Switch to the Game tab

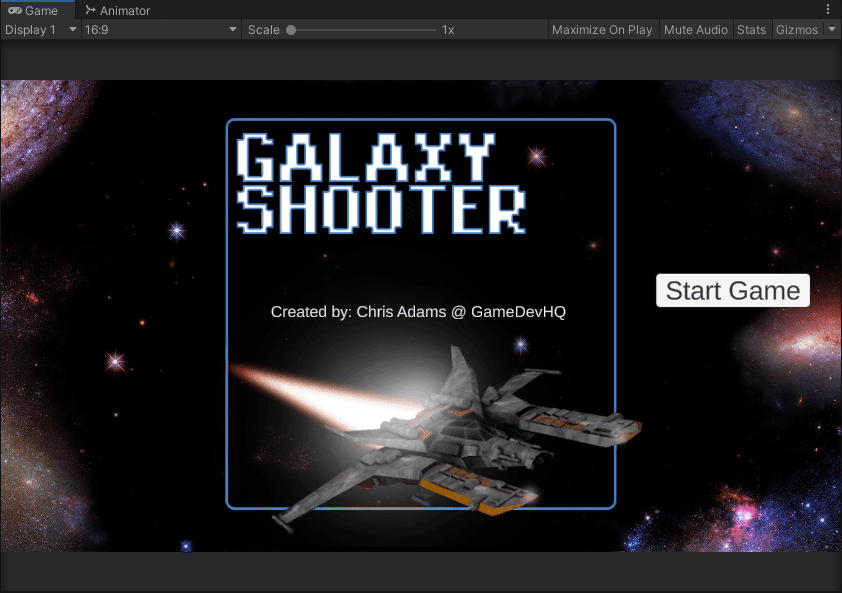click(38, 10)
